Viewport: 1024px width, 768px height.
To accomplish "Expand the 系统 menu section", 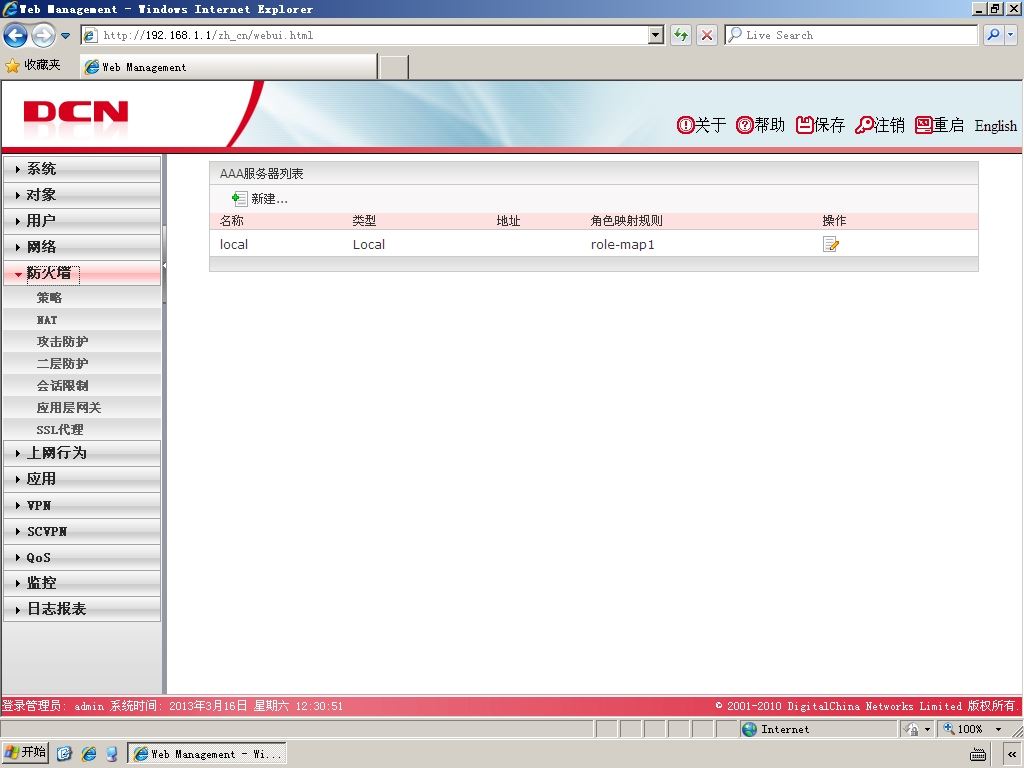I will [x=82, y=168].
